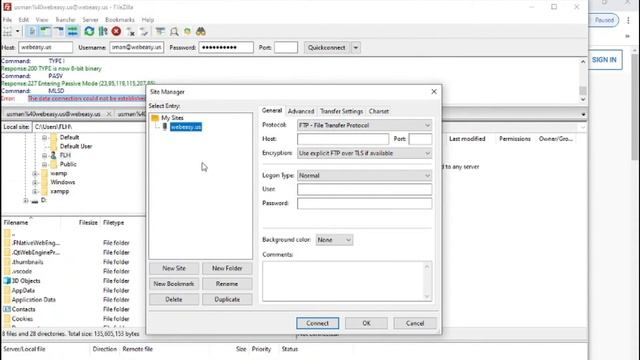Click the quickconnect Port field

(x=286, y=47)
